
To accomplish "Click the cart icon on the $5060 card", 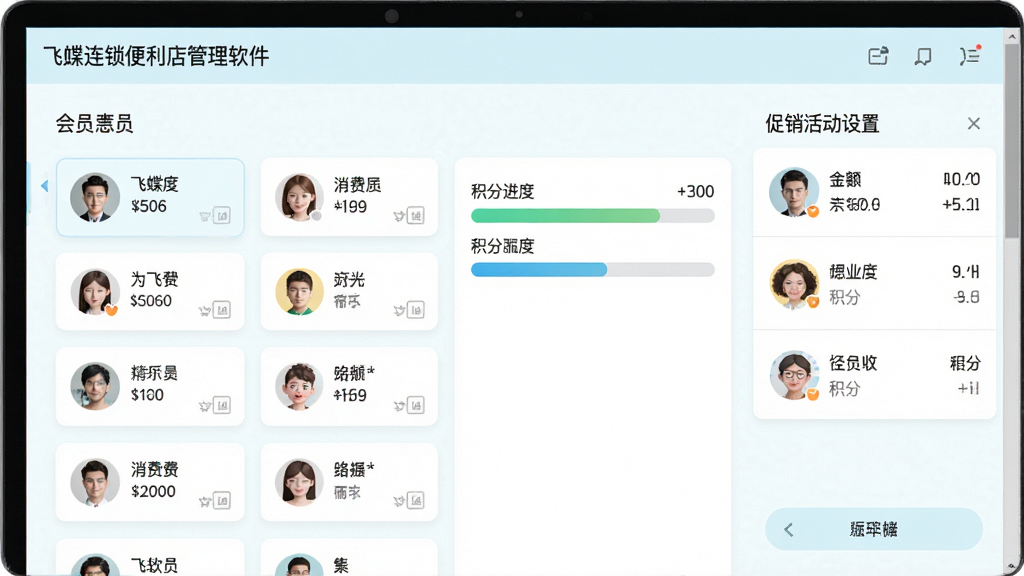I will [x=205, y=311].
